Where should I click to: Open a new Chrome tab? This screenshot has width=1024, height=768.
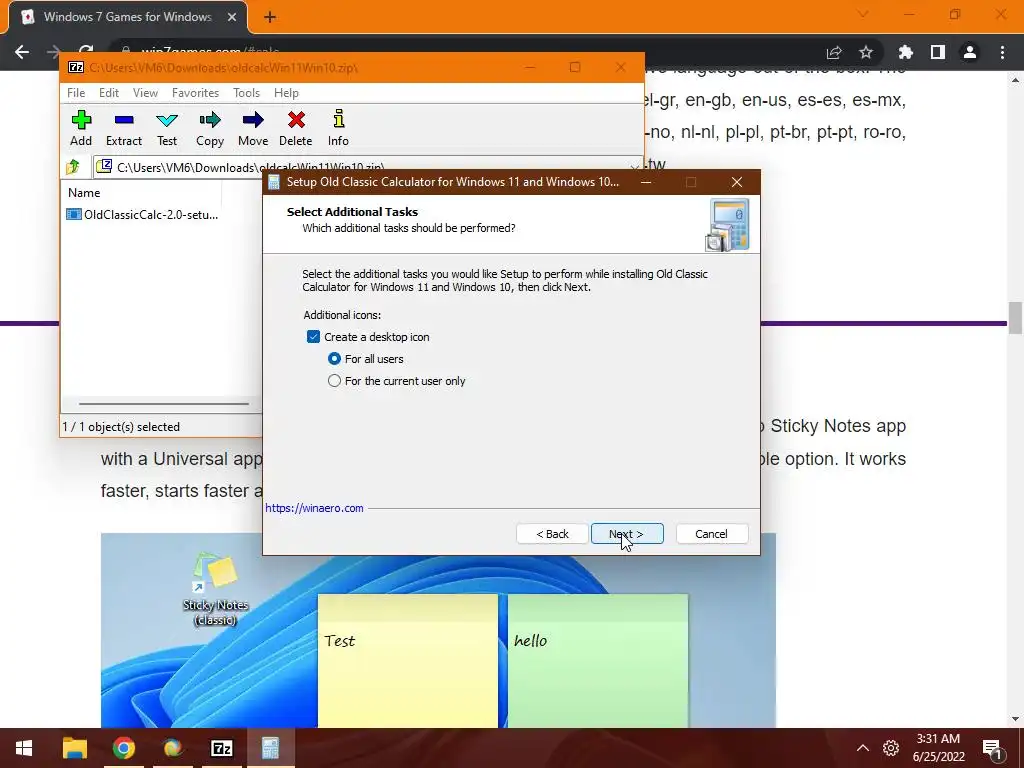coord(270,18)
